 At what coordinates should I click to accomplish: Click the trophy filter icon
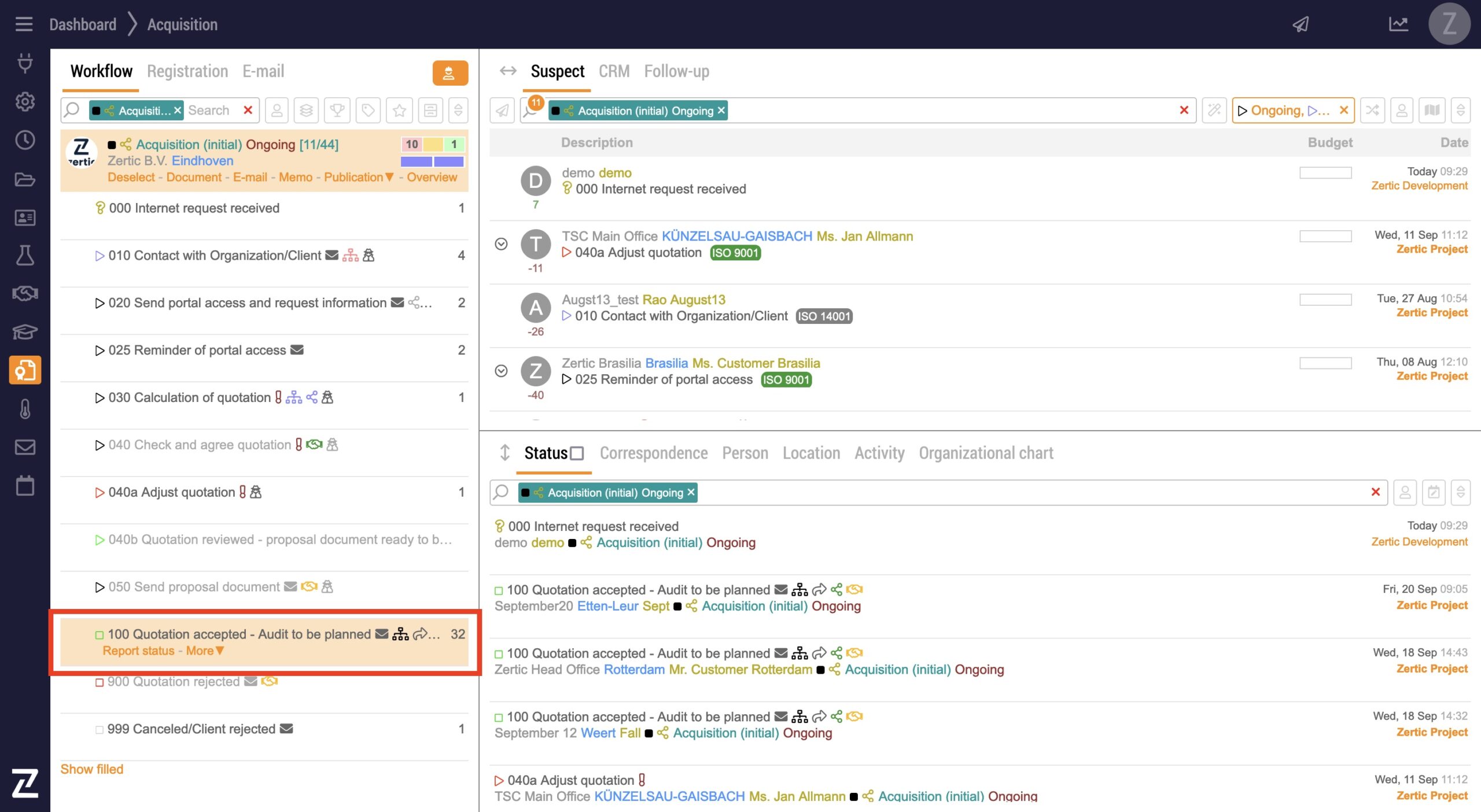pos(337,110)
